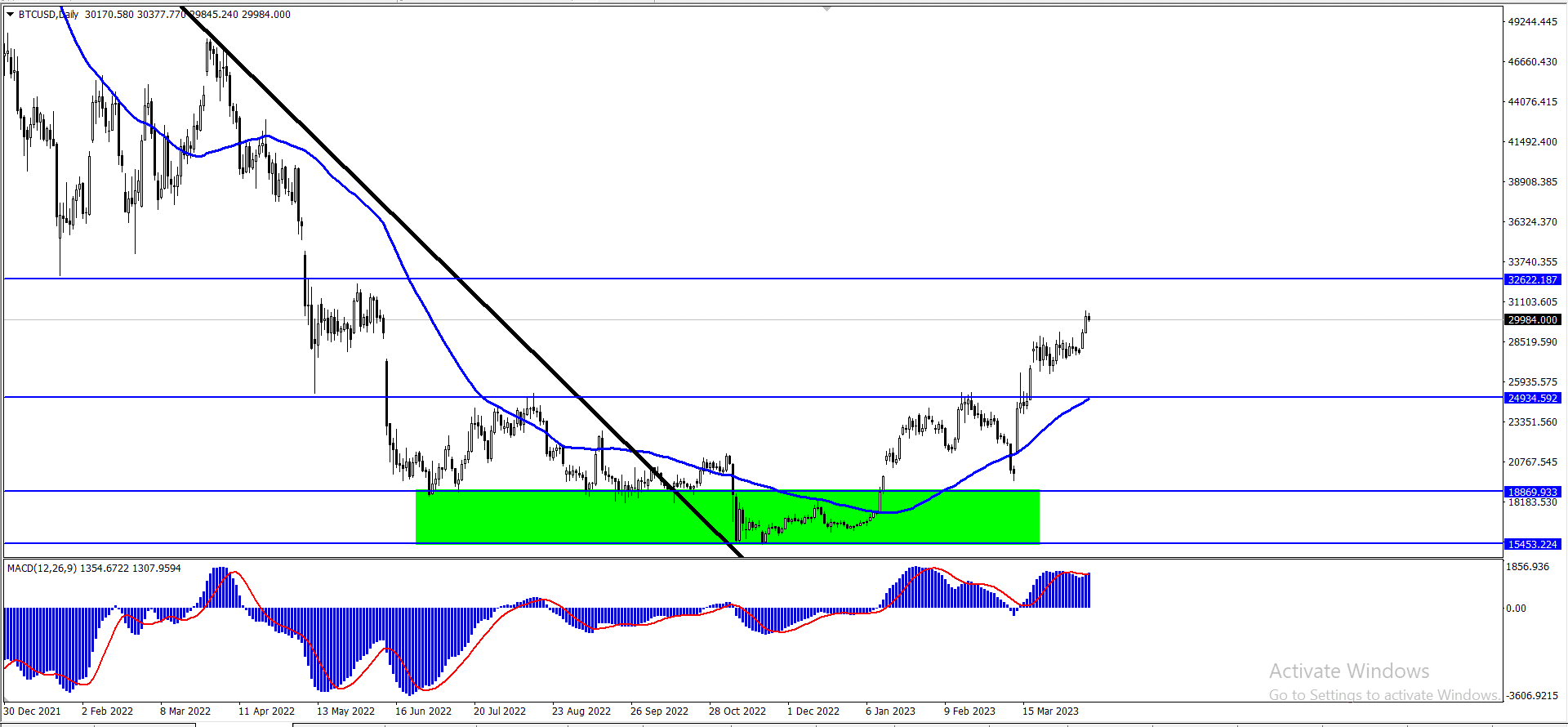Click the open price 30170.580 in the chart header
Image resolution: width=1568 pixels, height=727 pixels.
coord(109,14)
